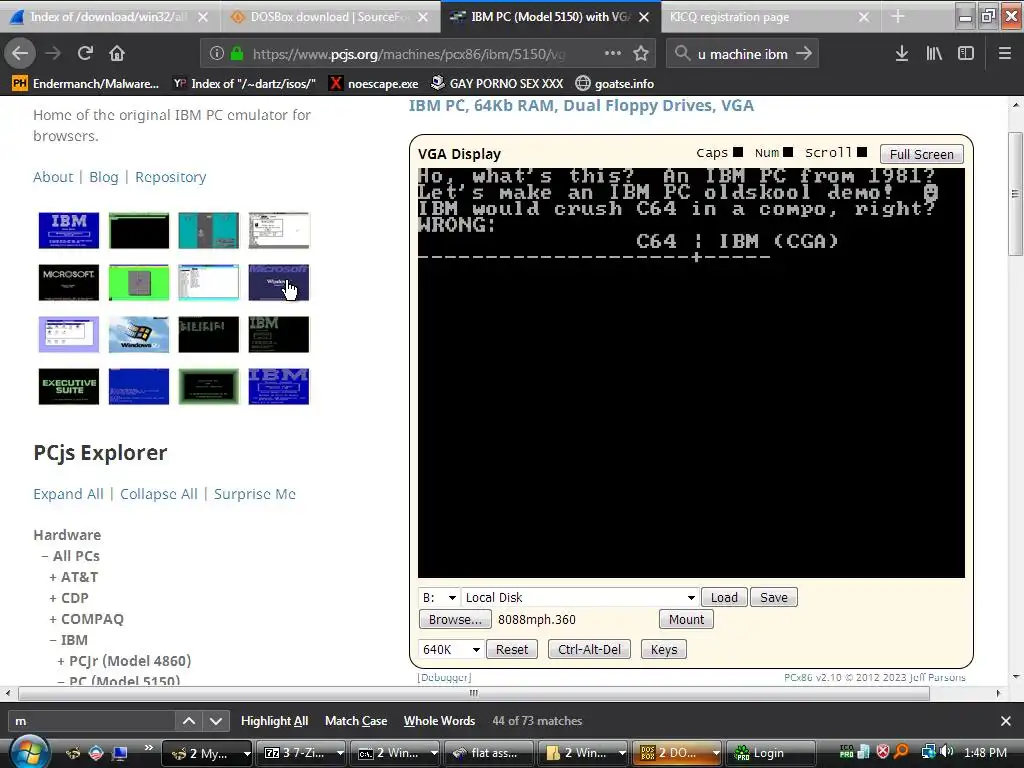The image size is (1024, 768).
Task: Go back with the browser back arrow
Action: pos(20,54)
